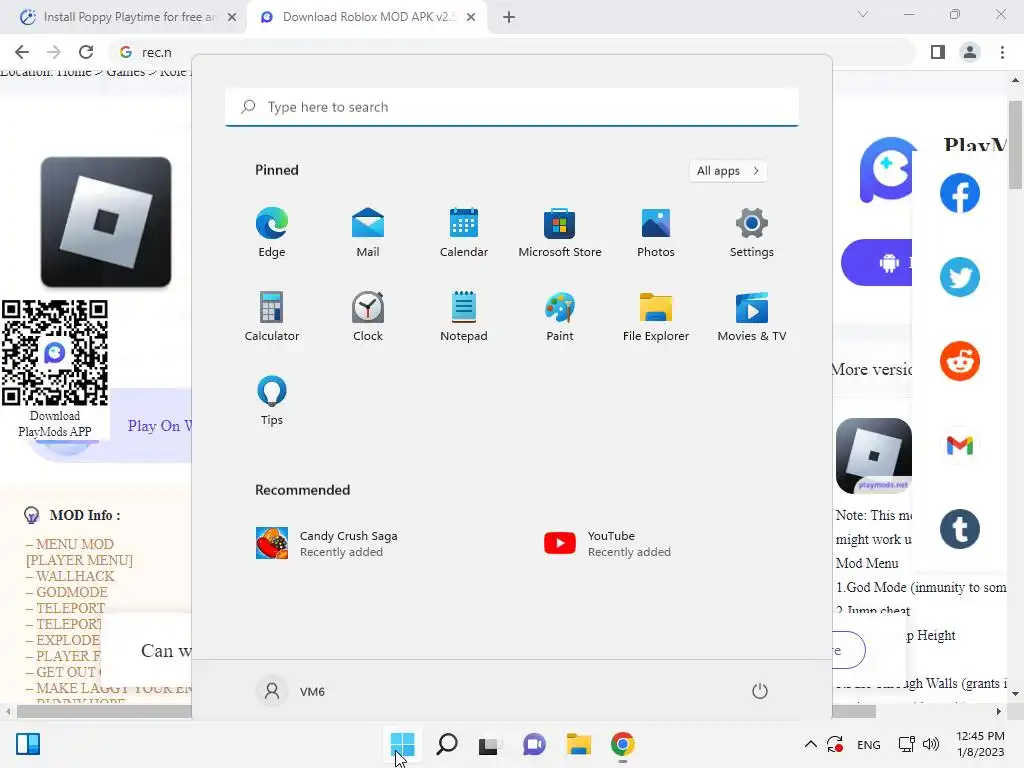Share page on Twitter
This screenshot has width=1024, height=768.
(960, 277)
